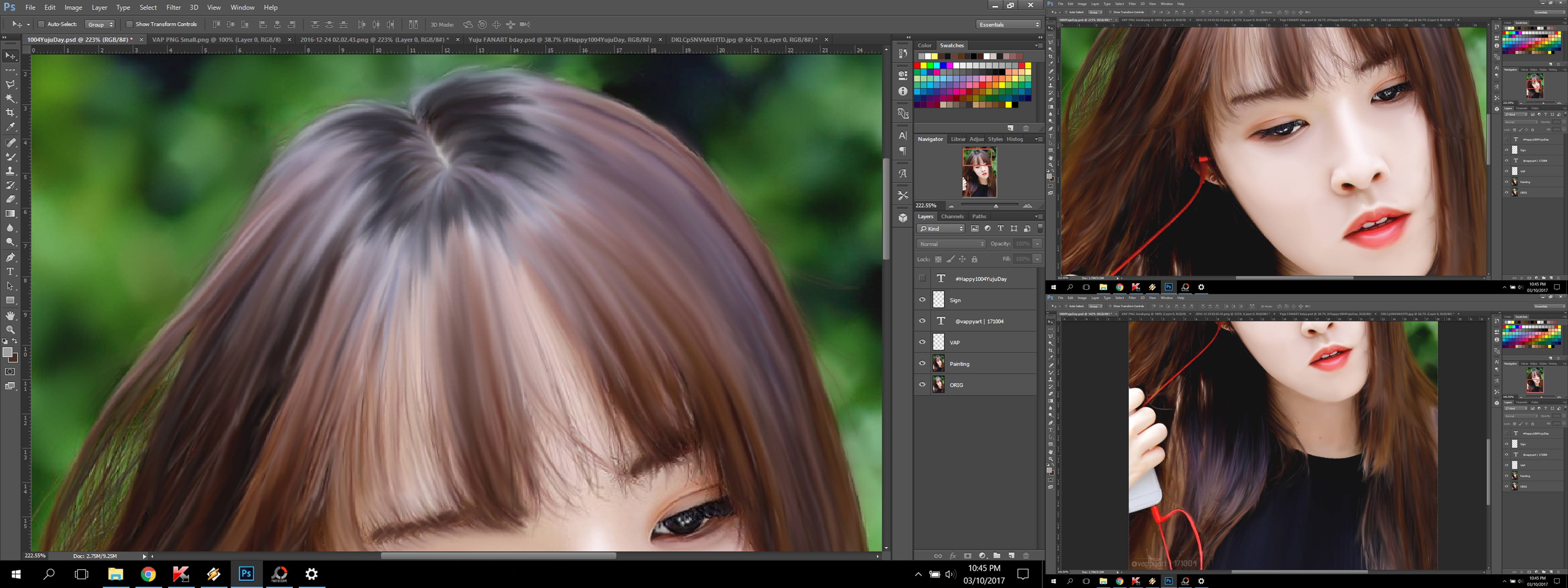Click the layer effects fx icon
Viewport: 1568px width, 588px height.
953,556
